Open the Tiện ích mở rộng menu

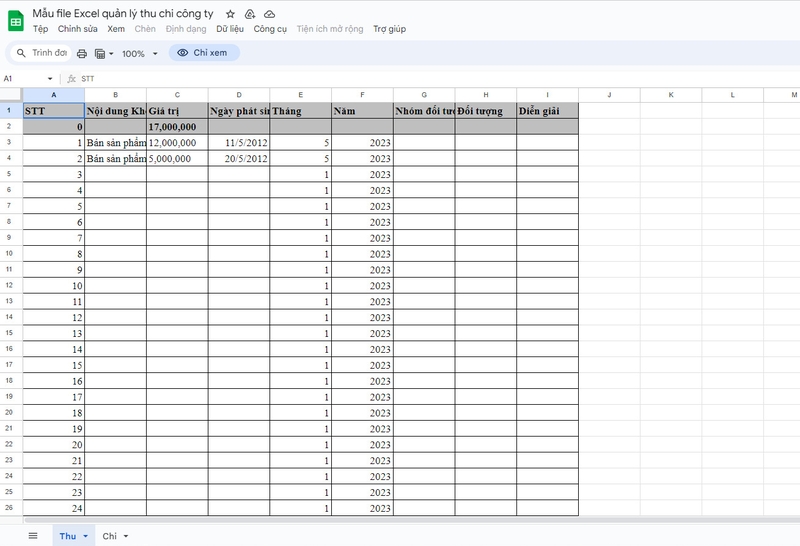(x=330, y=29)
